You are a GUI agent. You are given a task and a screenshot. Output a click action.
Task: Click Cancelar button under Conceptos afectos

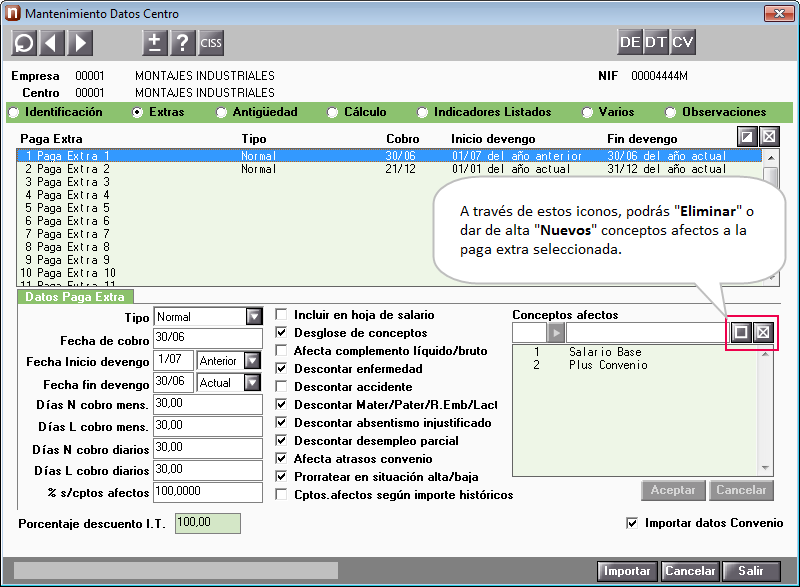741,490
